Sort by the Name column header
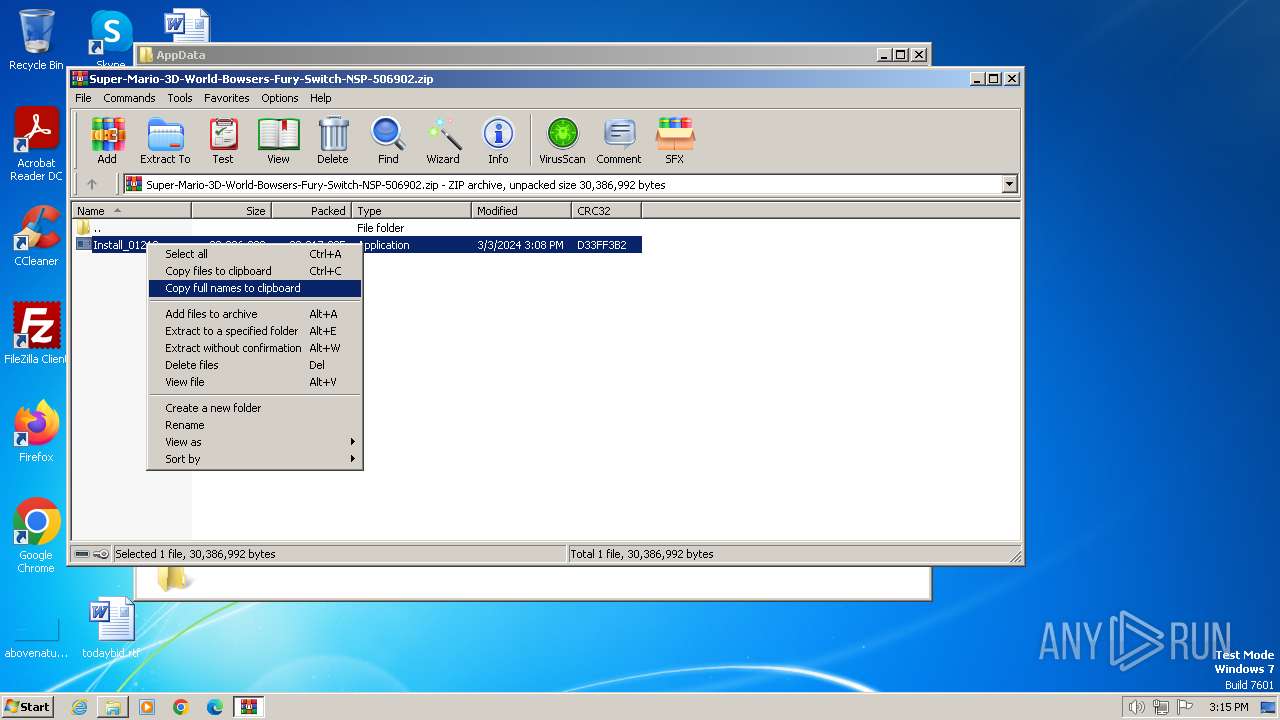The height and width of the screenshot is (720, 1280). click(x=131, y=211)
